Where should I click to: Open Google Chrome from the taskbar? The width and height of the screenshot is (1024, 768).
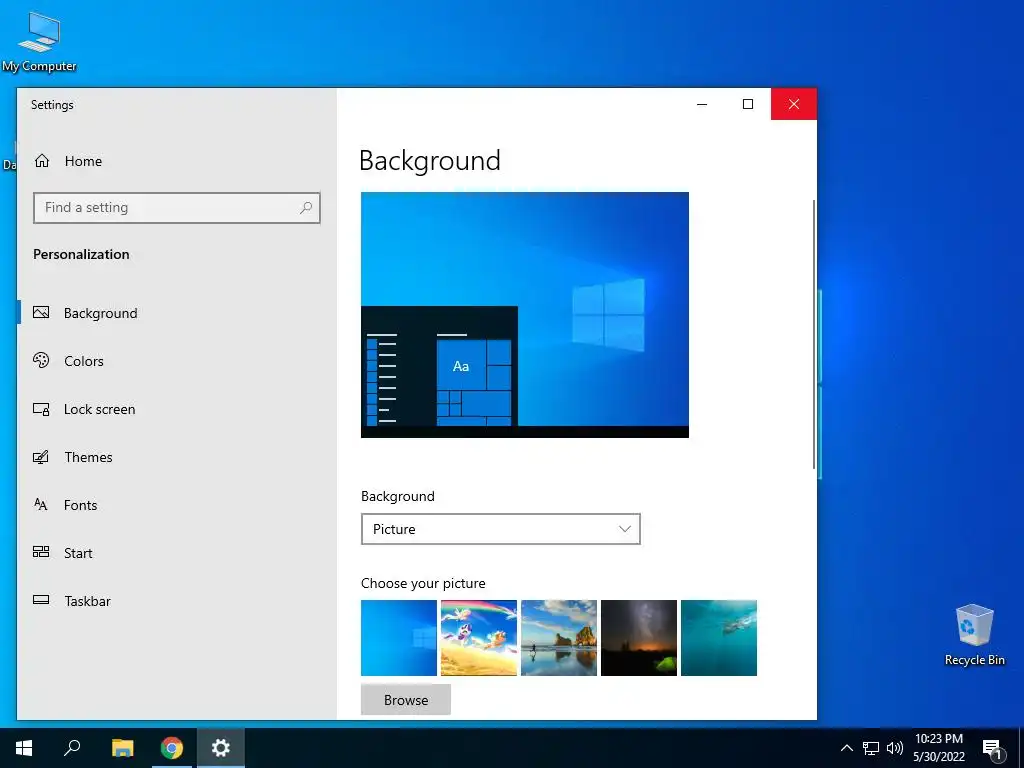pyautogui.click(x=172, y=748)
